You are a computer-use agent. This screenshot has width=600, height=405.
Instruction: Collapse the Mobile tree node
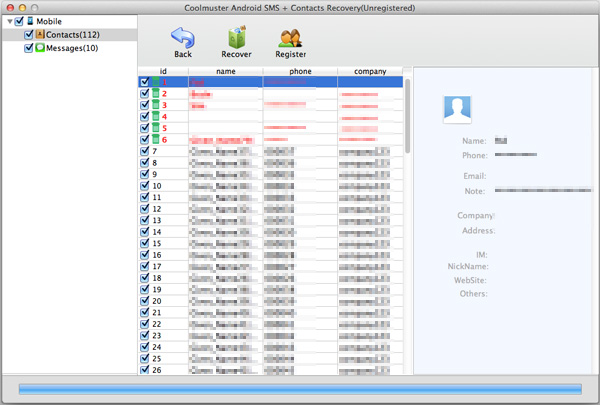10,21
